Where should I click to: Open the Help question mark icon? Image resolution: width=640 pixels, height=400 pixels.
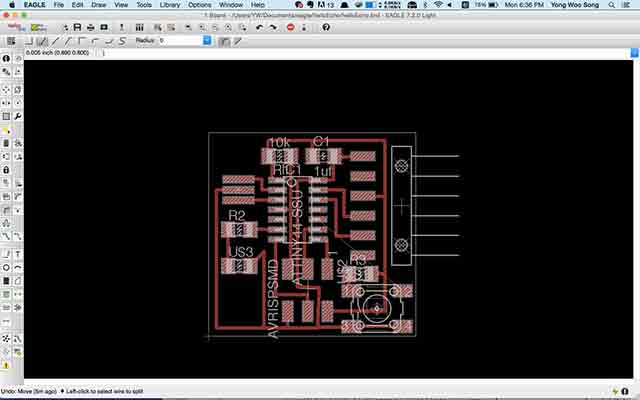[x=326, y=27]
